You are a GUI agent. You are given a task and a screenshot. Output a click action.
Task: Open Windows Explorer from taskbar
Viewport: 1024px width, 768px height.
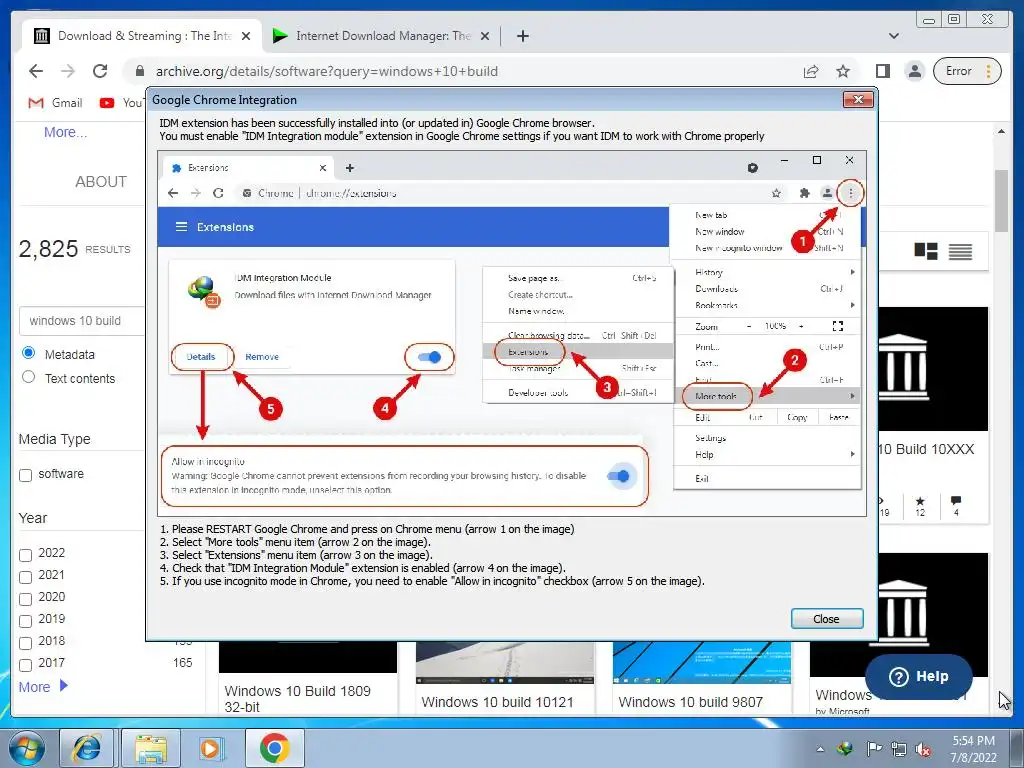[x=150, y=748]
